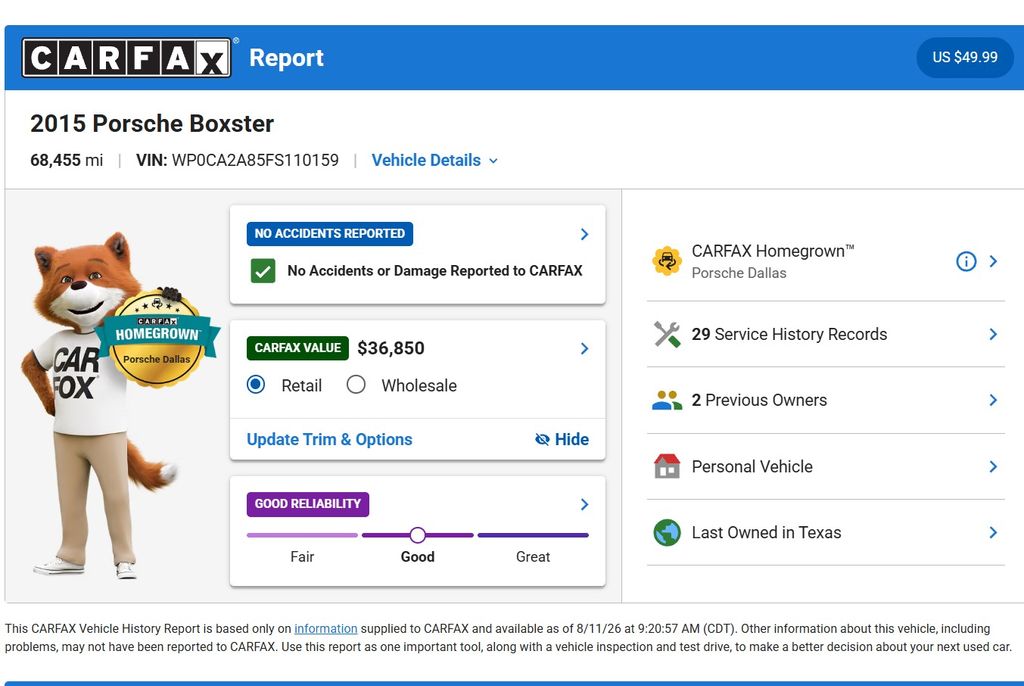Click the Great segment of reliability bar
This screenshot has width=1024, height=686.
(533, 535)
